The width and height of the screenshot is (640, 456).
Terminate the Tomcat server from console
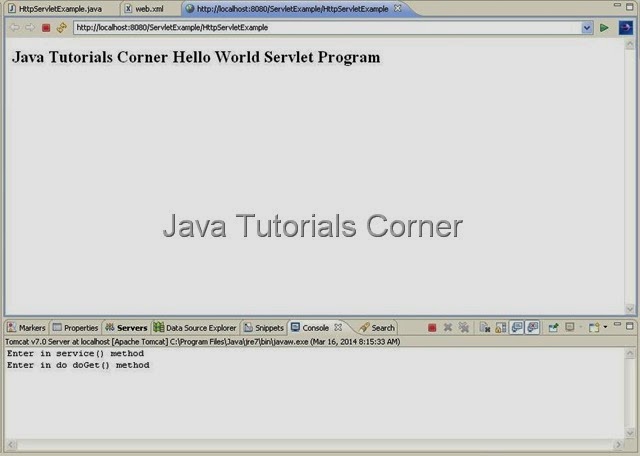[432, 327]
